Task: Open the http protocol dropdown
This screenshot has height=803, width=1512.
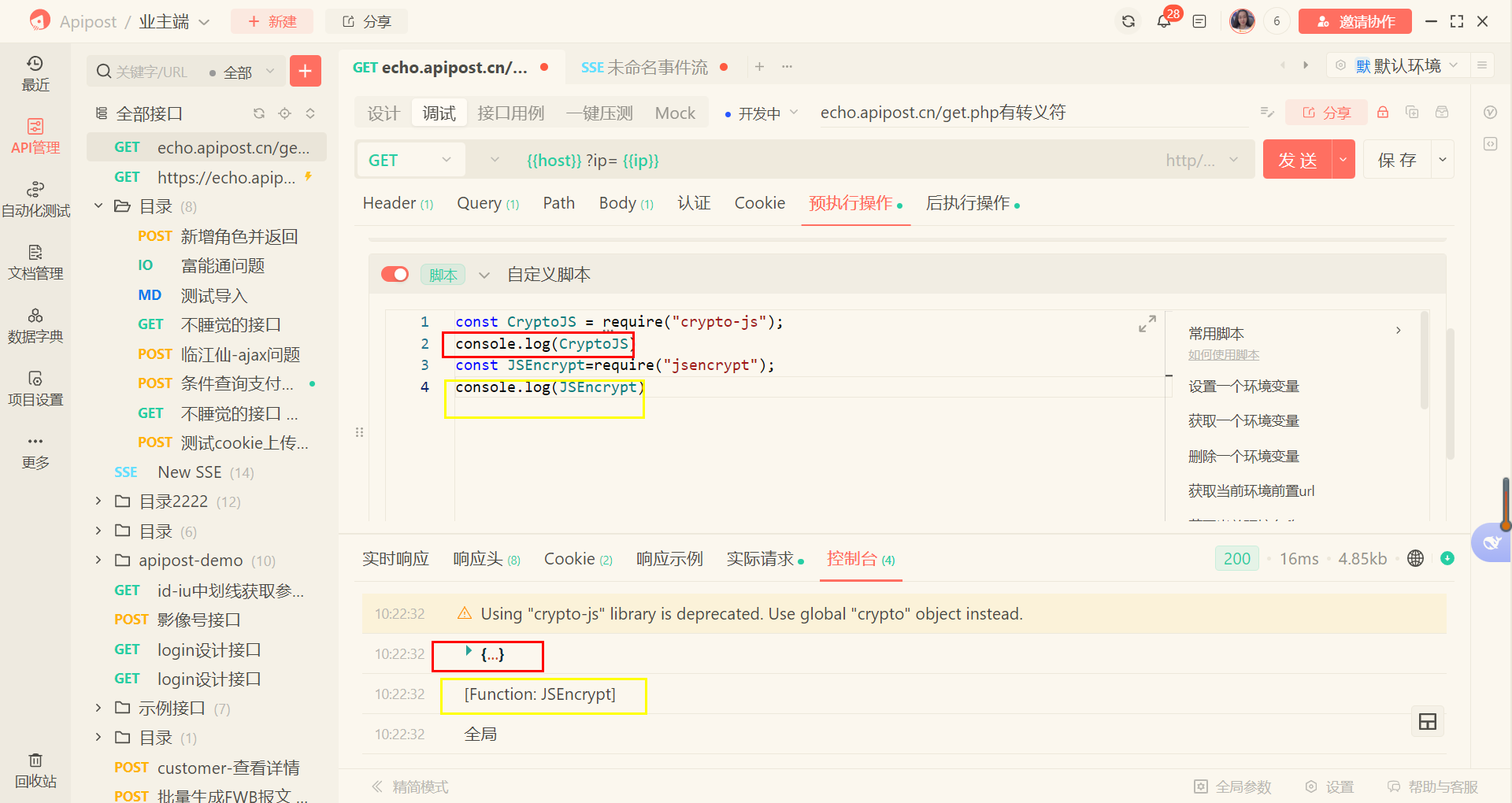Action: [1203, 161]
